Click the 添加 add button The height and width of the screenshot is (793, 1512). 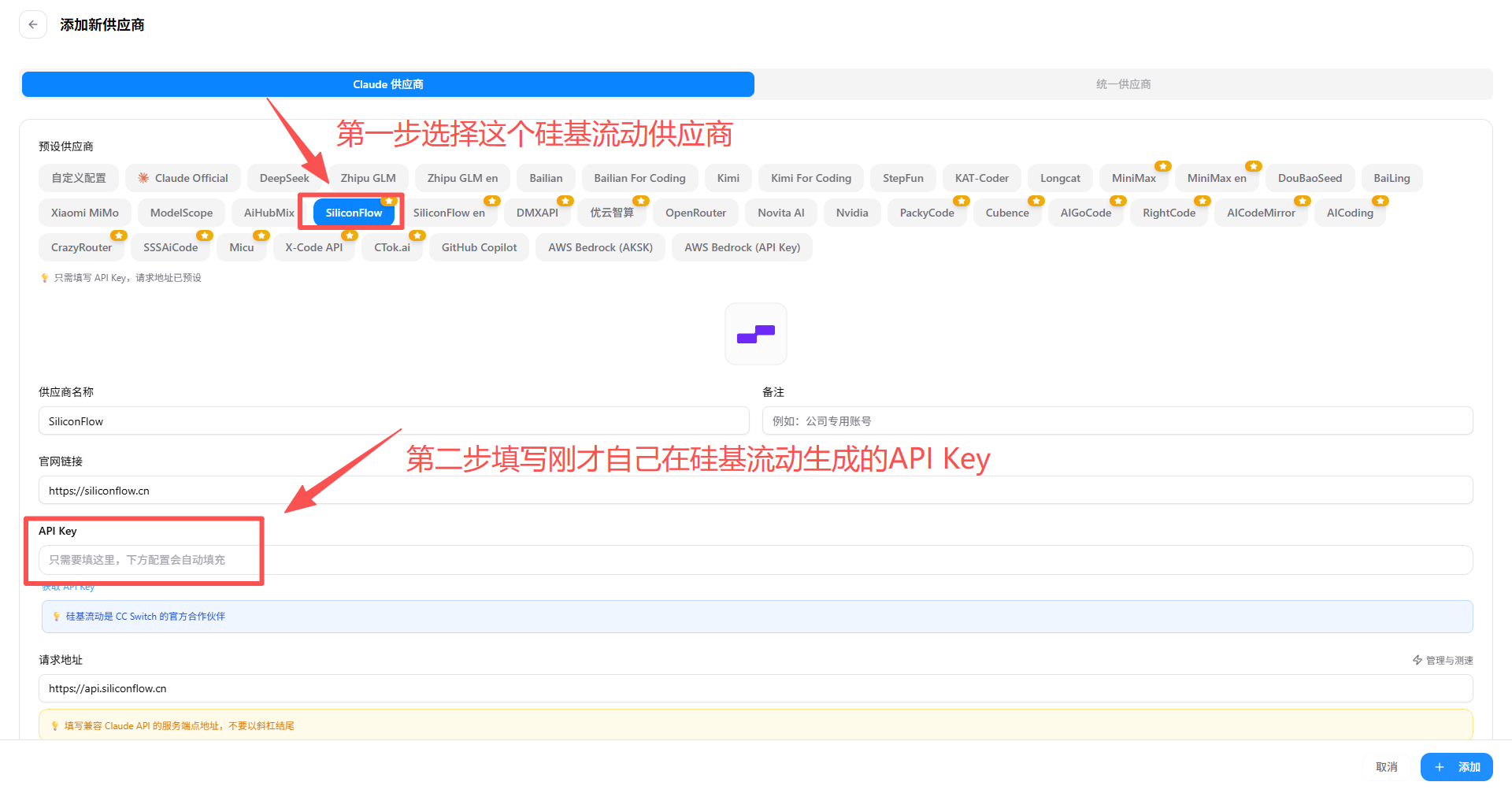point(1457,767)
